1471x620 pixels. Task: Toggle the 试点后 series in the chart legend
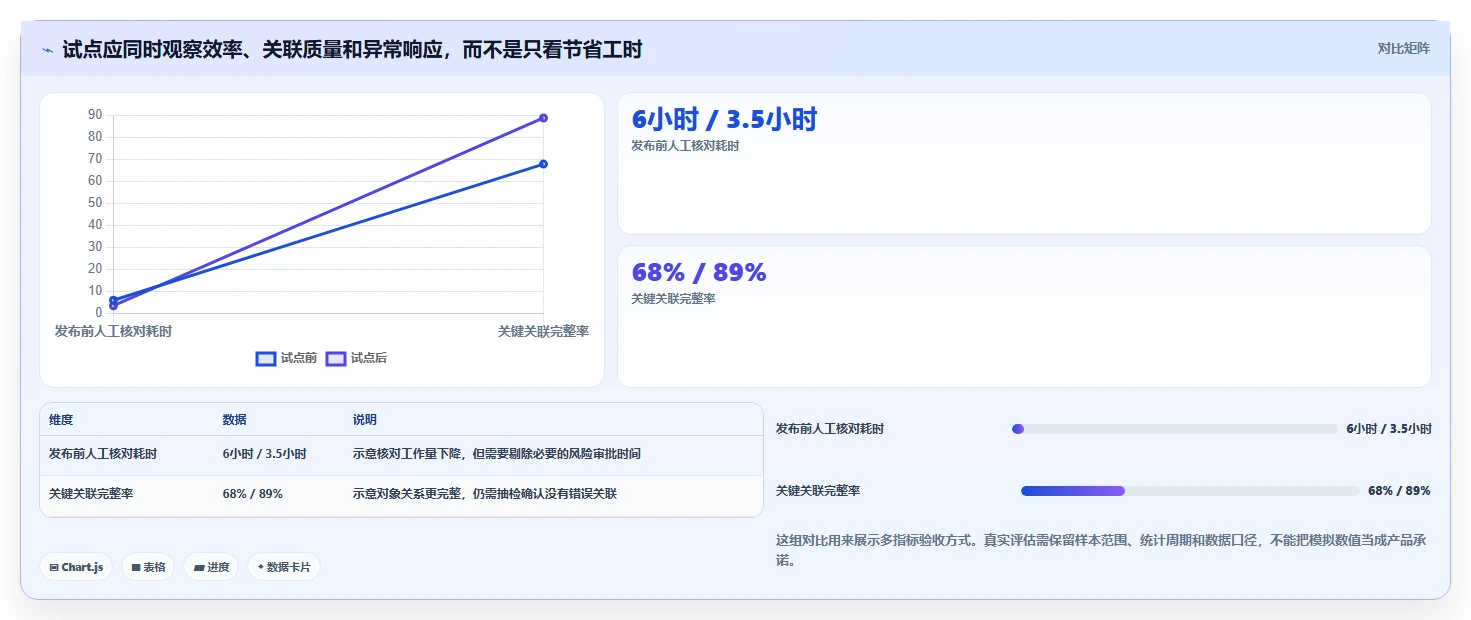coord(356,358)
